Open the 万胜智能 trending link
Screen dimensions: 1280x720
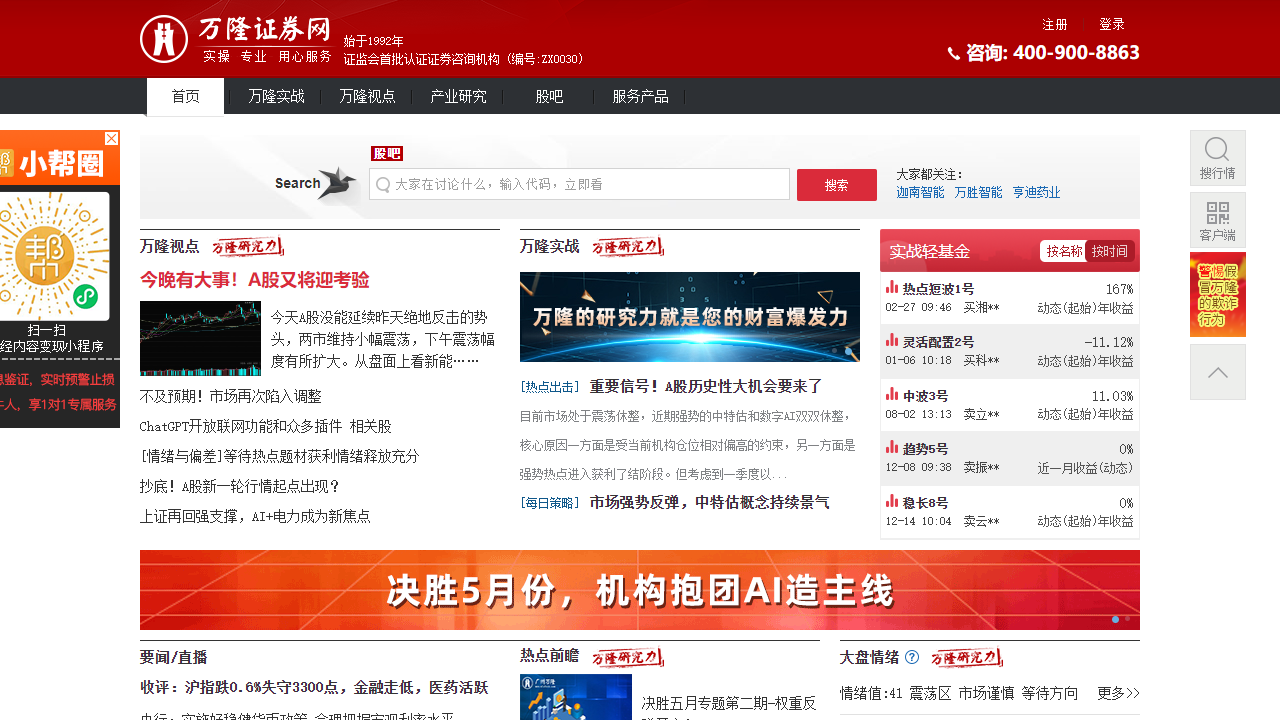tap(978, 192)
